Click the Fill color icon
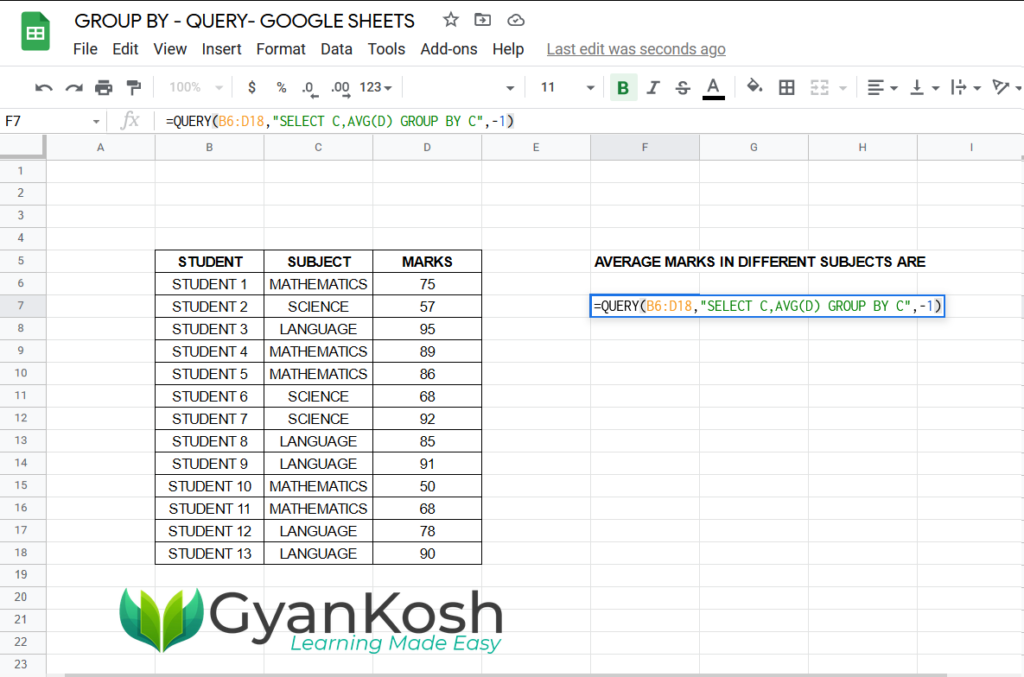This screenshot has height=677, width=1024. [x=754, y=87]
